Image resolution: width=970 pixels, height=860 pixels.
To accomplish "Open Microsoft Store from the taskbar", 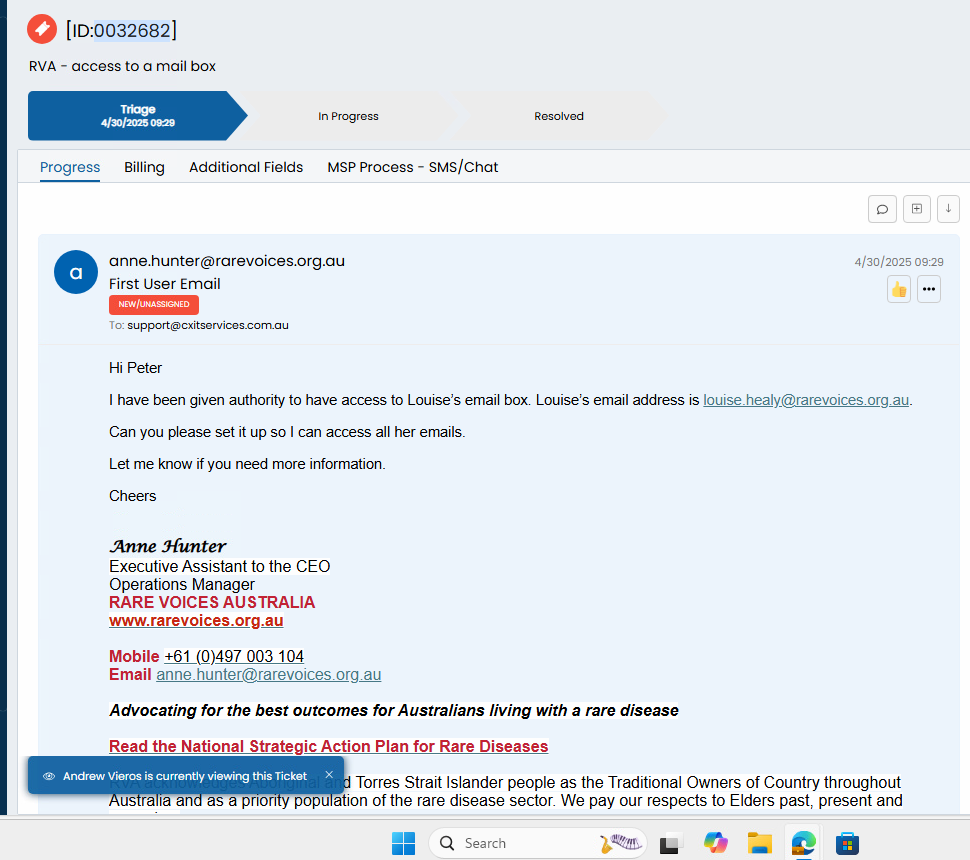I will (847, 843).
